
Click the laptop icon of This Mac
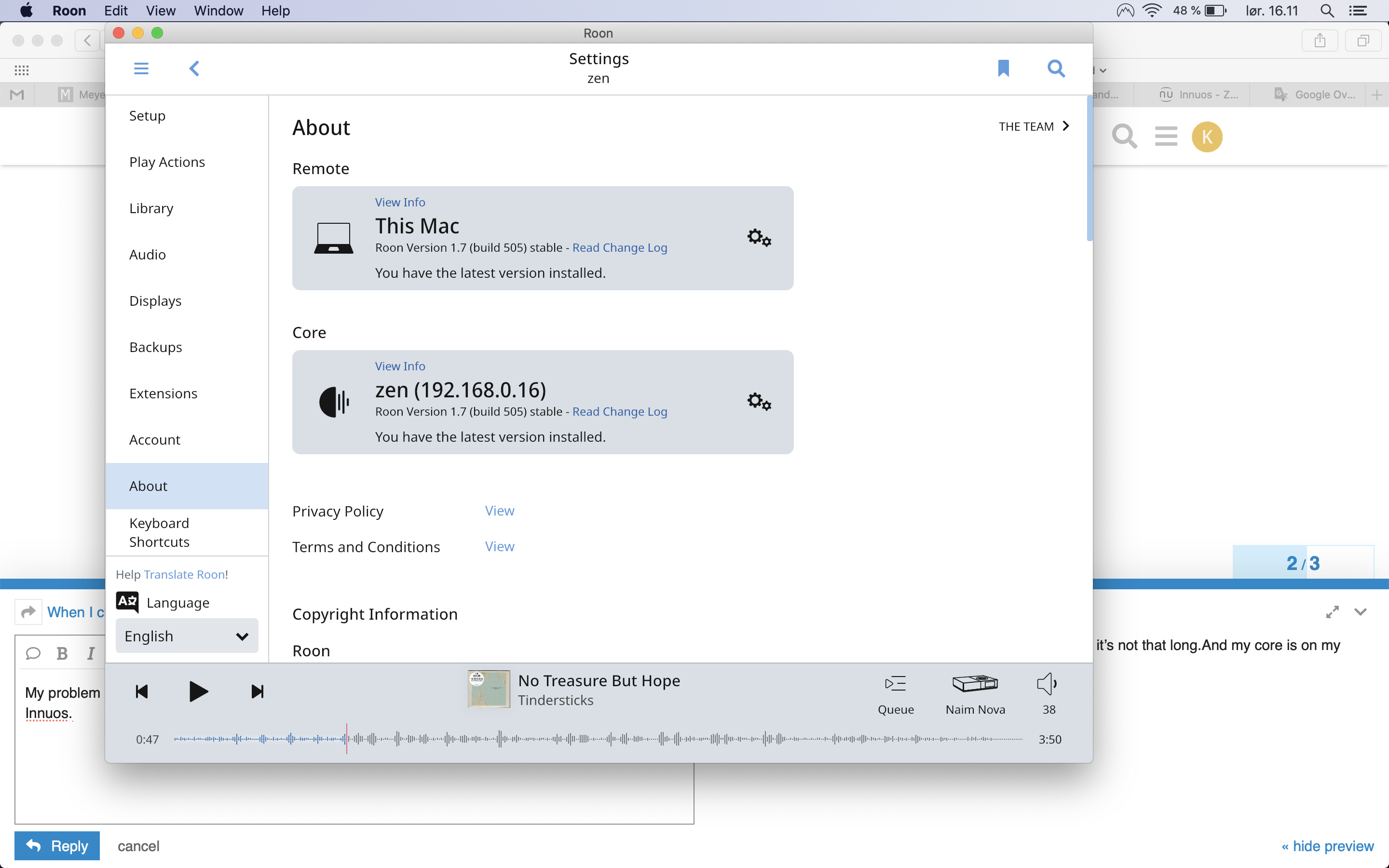pos(333,238)
